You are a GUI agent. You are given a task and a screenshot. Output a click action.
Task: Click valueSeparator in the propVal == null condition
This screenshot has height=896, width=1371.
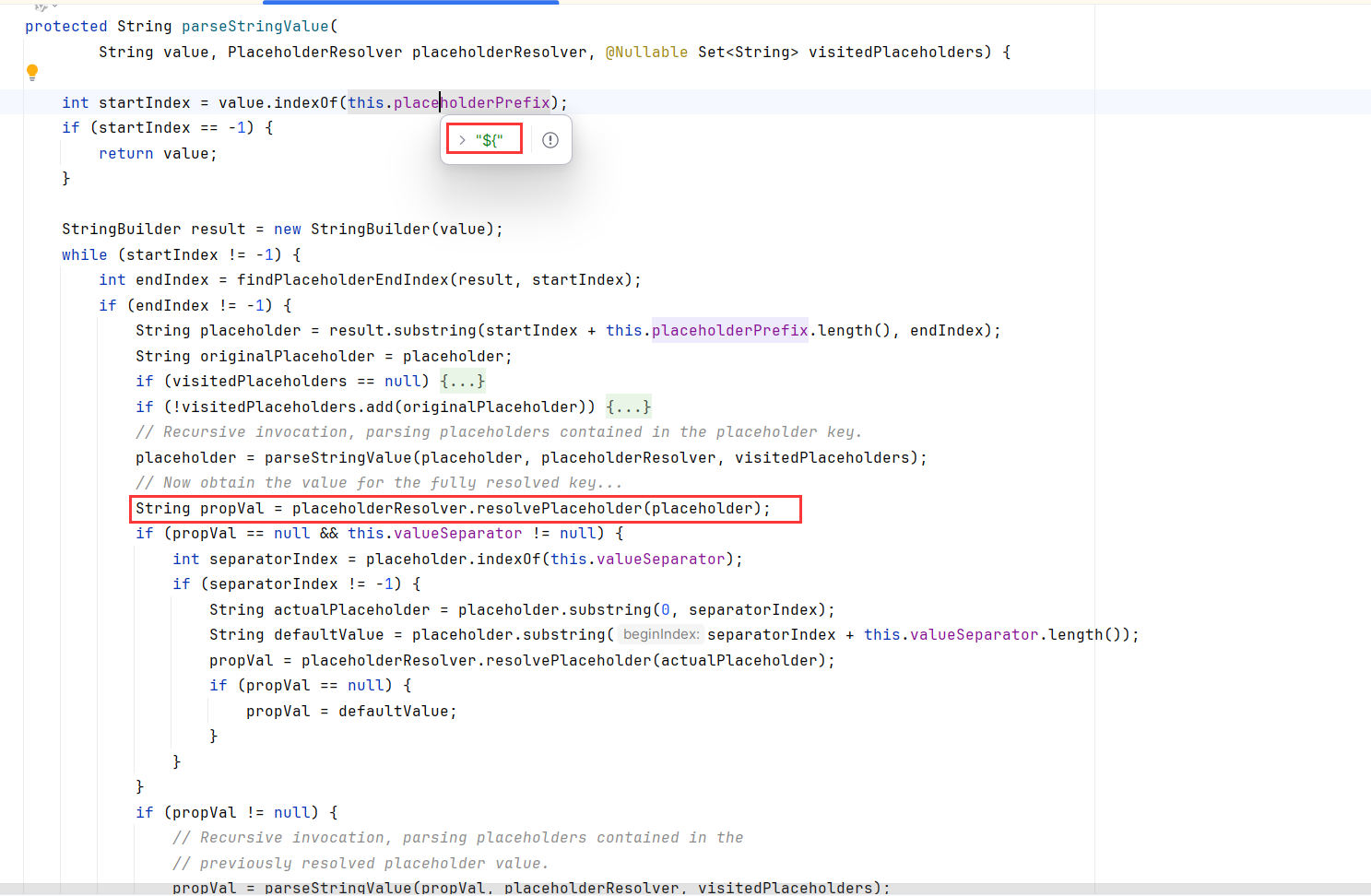tap(458, 534)
